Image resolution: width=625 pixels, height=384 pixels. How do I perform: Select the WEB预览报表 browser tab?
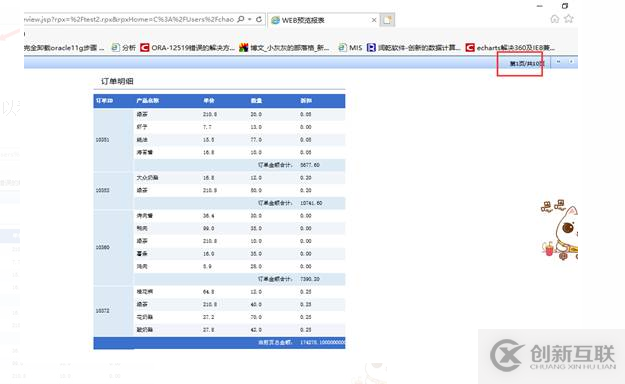323,20
